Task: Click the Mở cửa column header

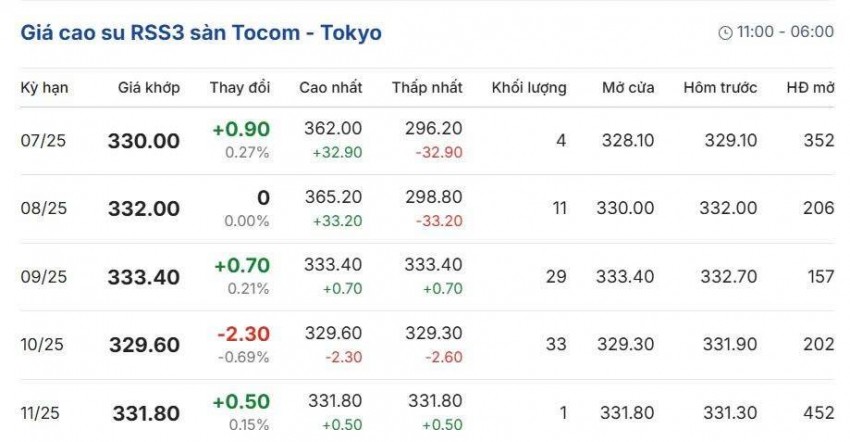Action: click(x=628, y=87)
